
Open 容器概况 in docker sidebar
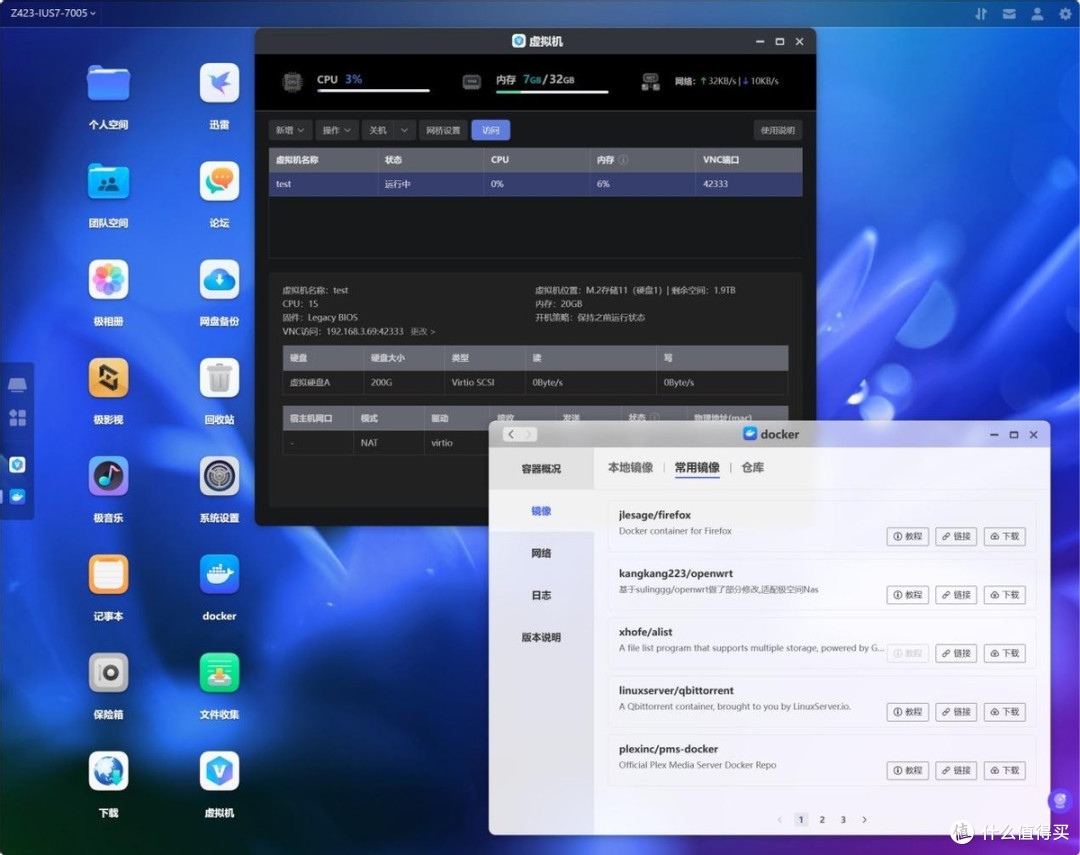[x=541, y=468]
